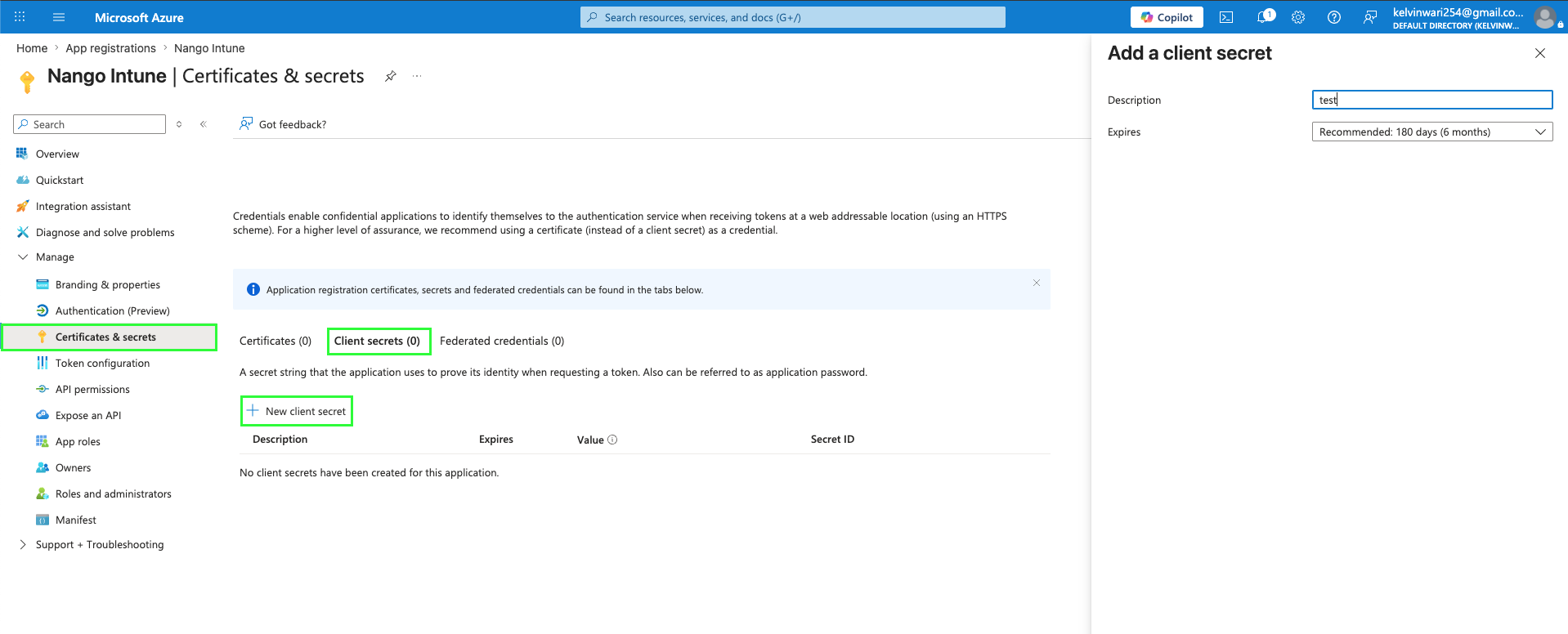
Task: Click the Secret ID column header
Action: 832,440
